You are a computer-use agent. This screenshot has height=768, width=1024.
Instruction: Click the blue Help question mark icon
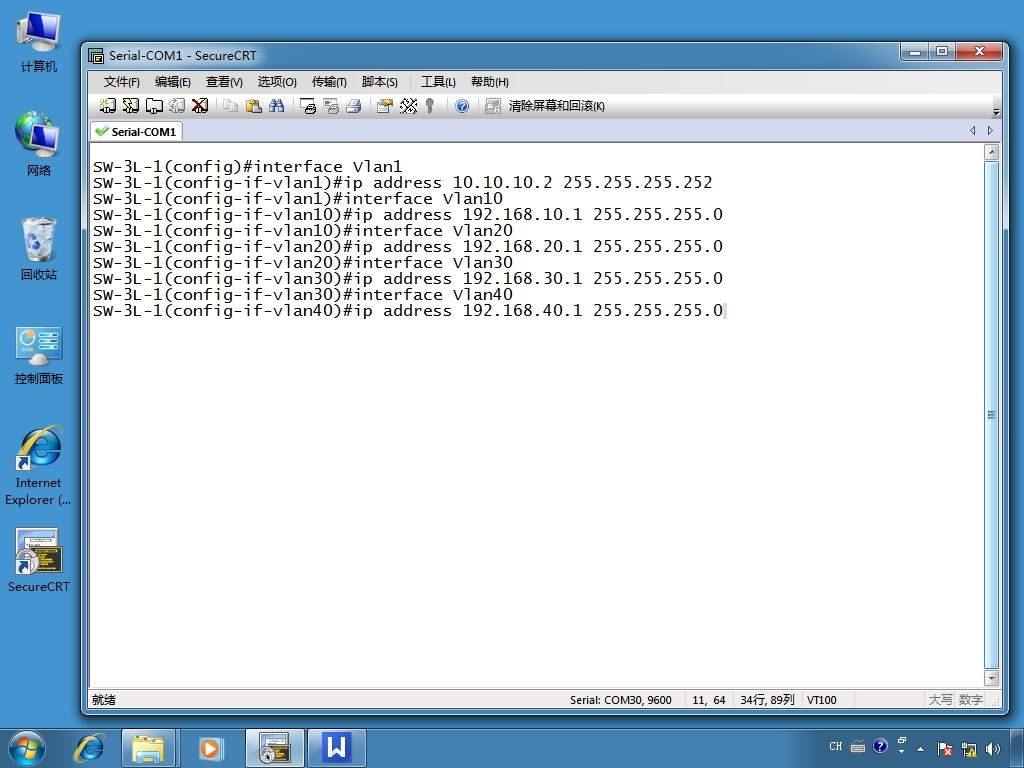click(462, 106)
